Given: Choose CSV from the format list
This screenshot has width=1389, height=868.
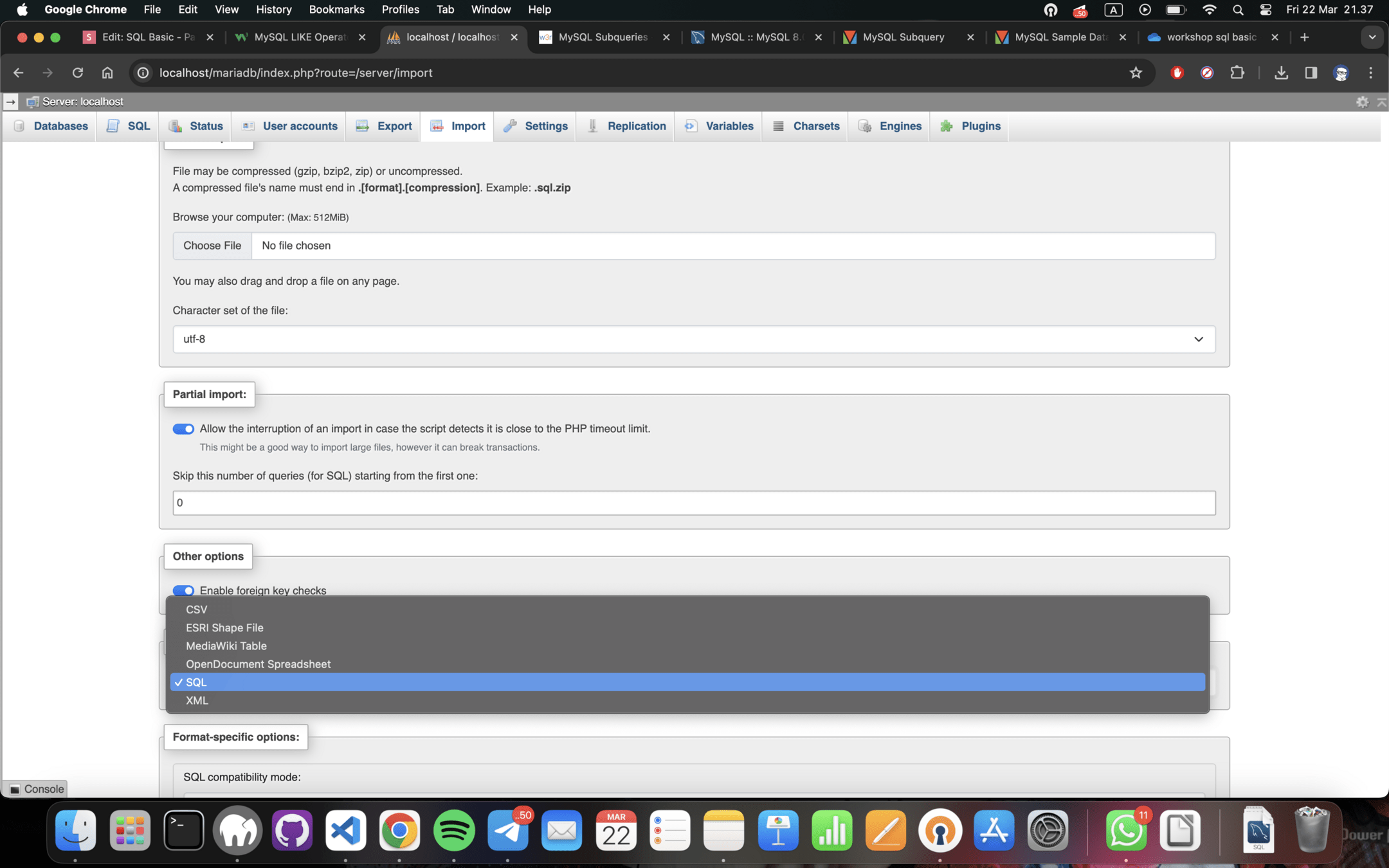Looking at the screenshot, I should point(197,610).
